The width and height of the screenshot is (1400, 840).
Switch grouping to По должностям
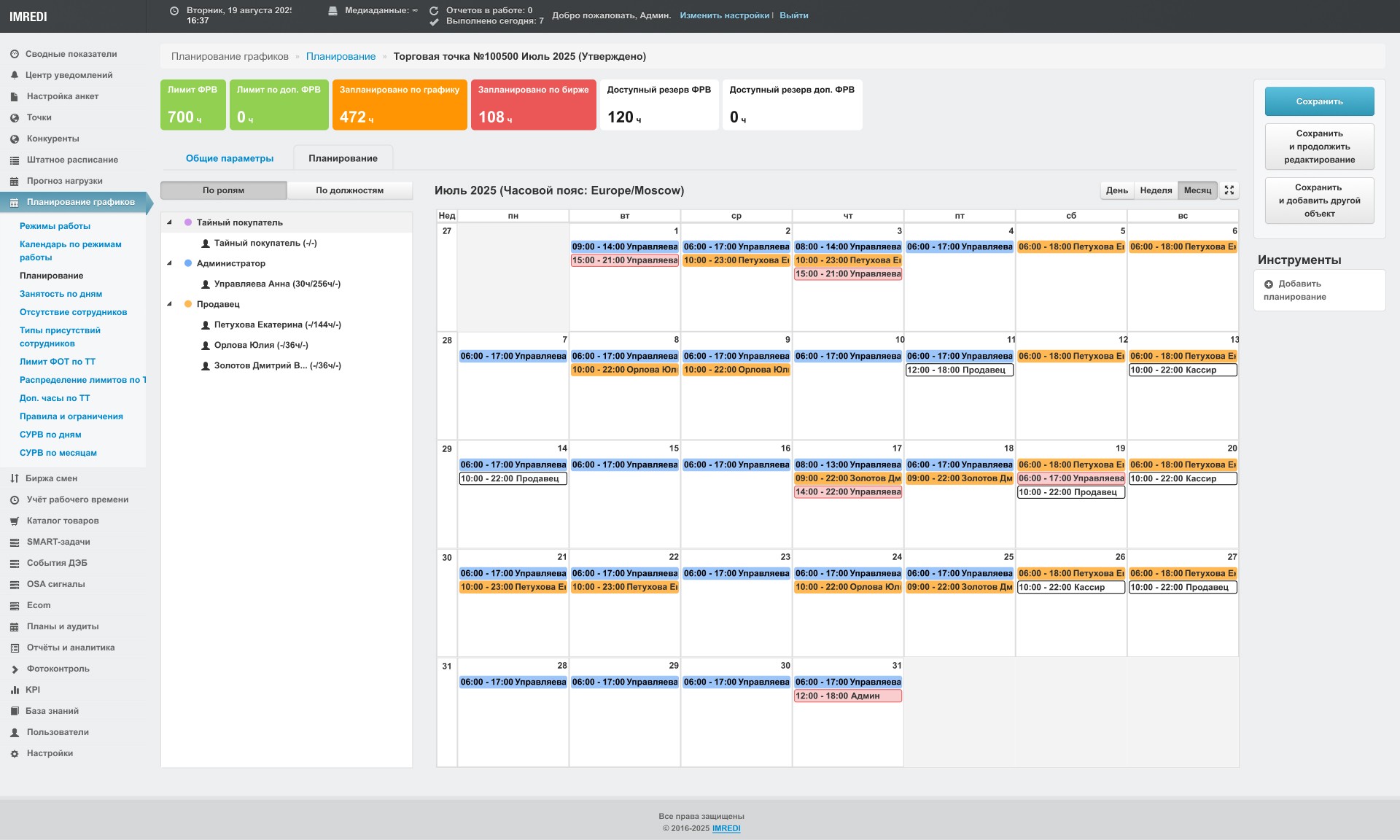click(x=349, y=190)
